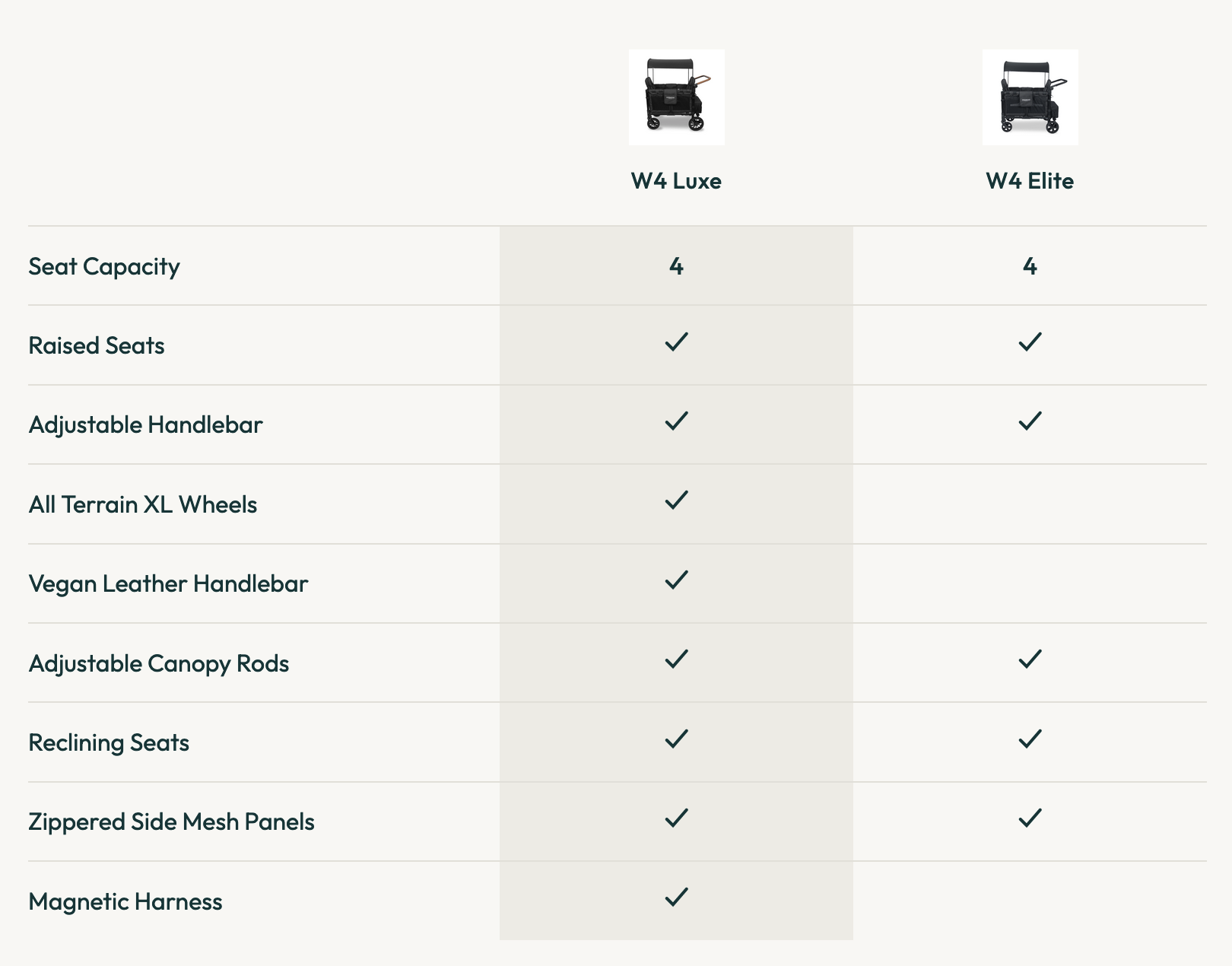Click the W4 Luxe seat capacity value
This screenshot has width=1232, height=966.
(x=676, y=266)
